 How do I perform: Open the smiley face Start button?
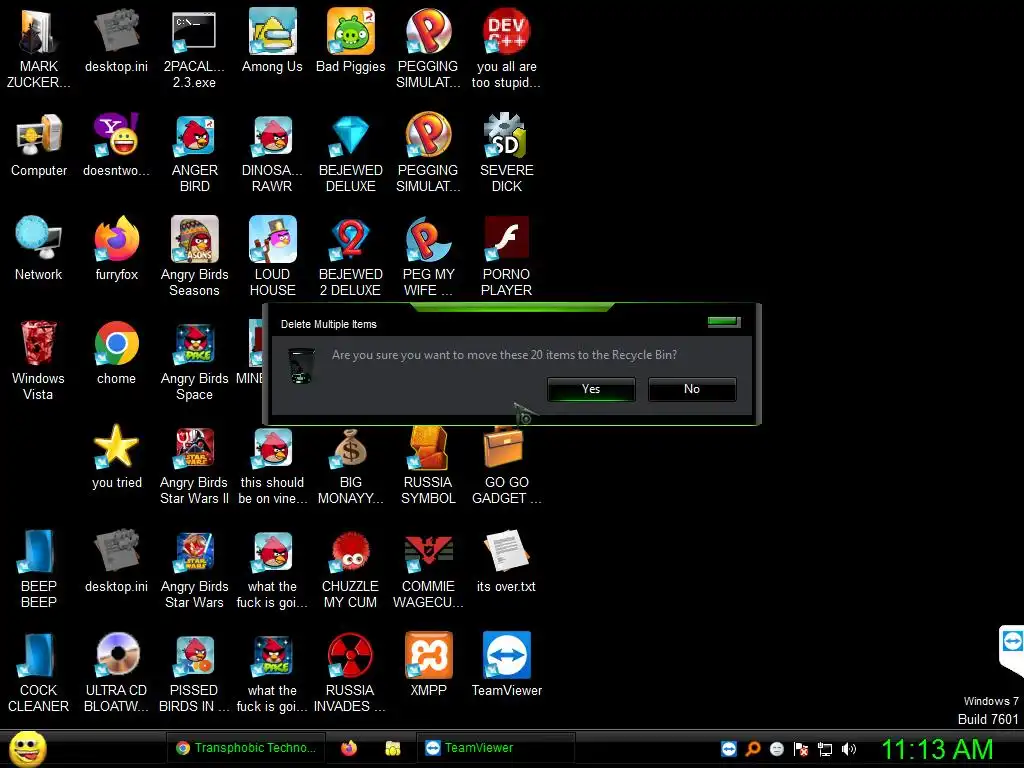pos(27,748)
